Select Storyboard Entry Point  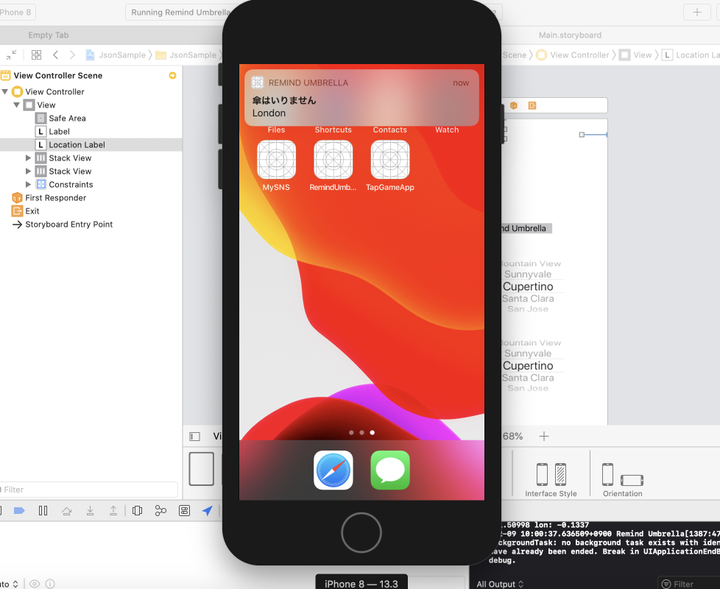tap(68, 224)
